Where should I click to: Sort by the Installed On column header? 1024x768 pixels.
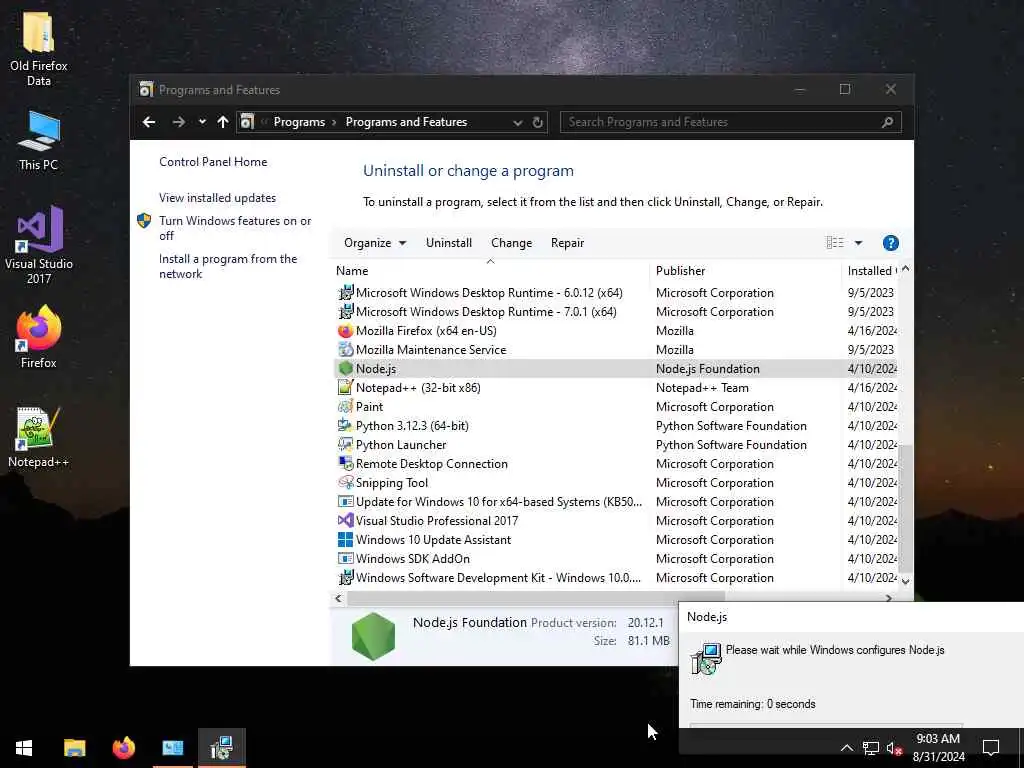click(871, 270)
